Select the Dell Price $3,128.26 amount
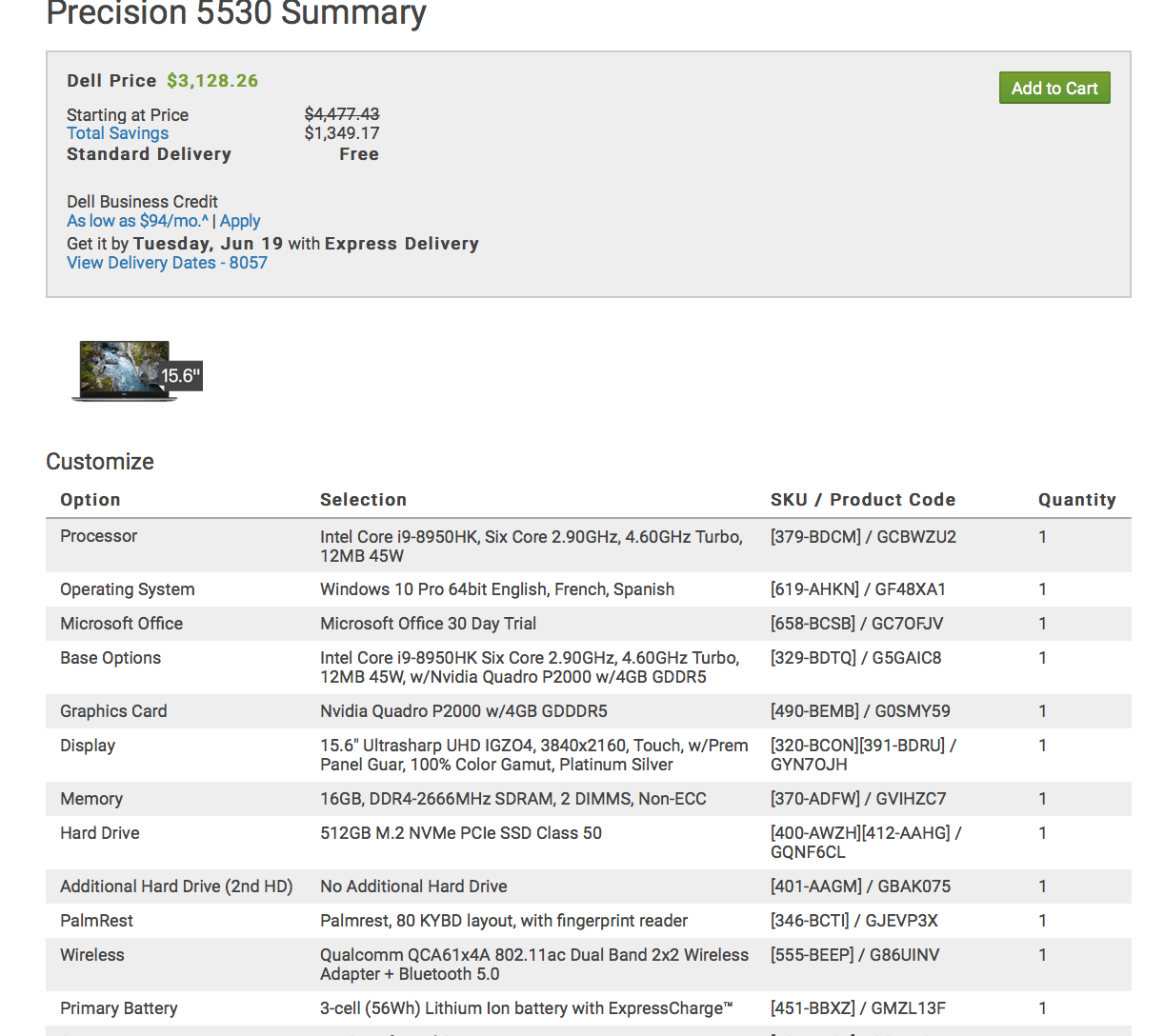This screenshot has height=1036, width=1164. (212, 81)
